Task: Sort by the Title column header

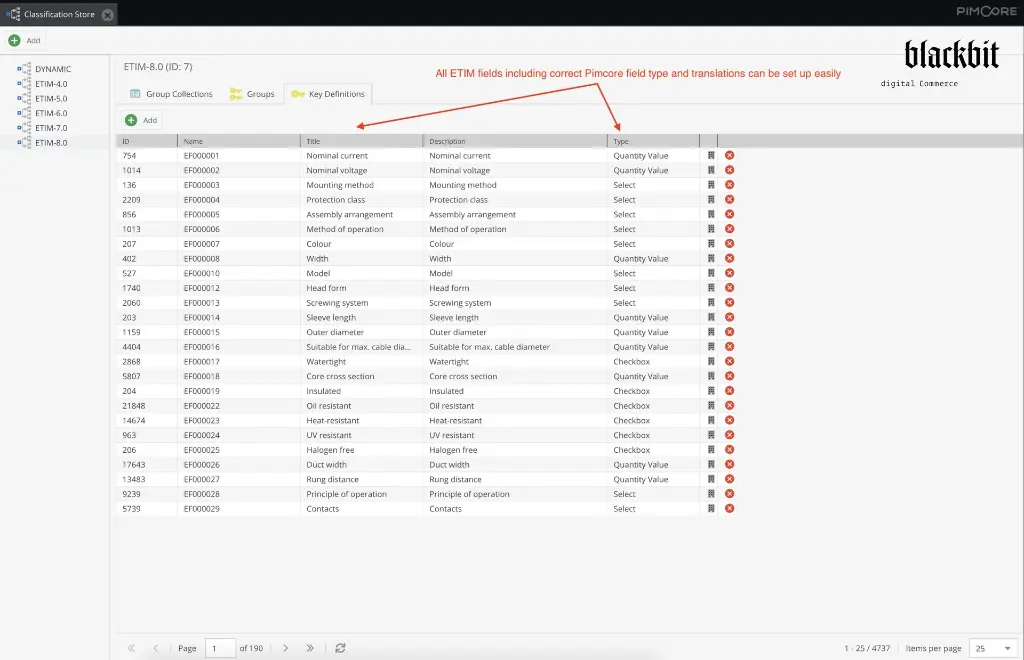Action: click(362, 141)
